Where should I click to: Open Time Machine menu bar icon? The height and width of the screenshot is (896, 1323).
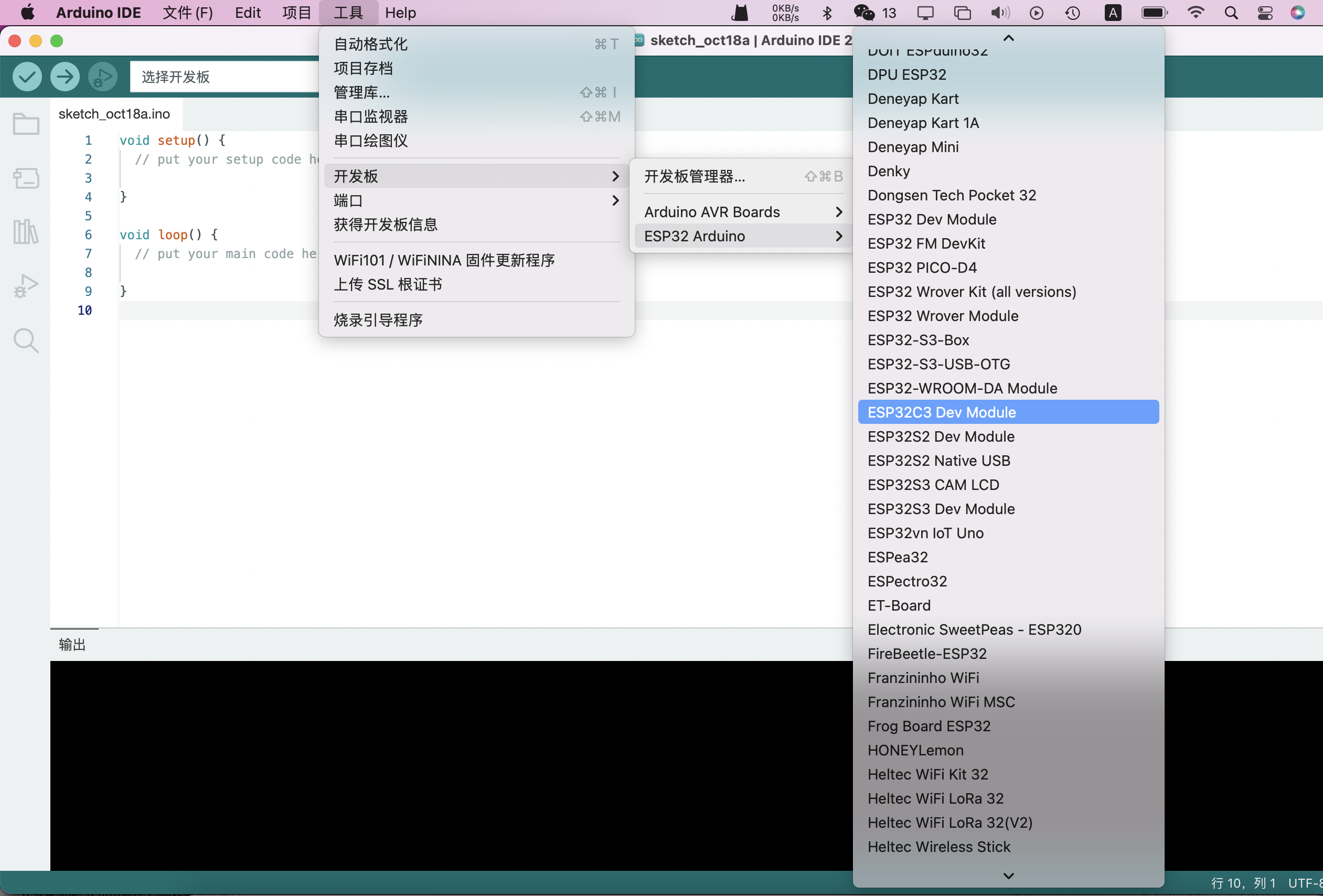[1073, 13]
